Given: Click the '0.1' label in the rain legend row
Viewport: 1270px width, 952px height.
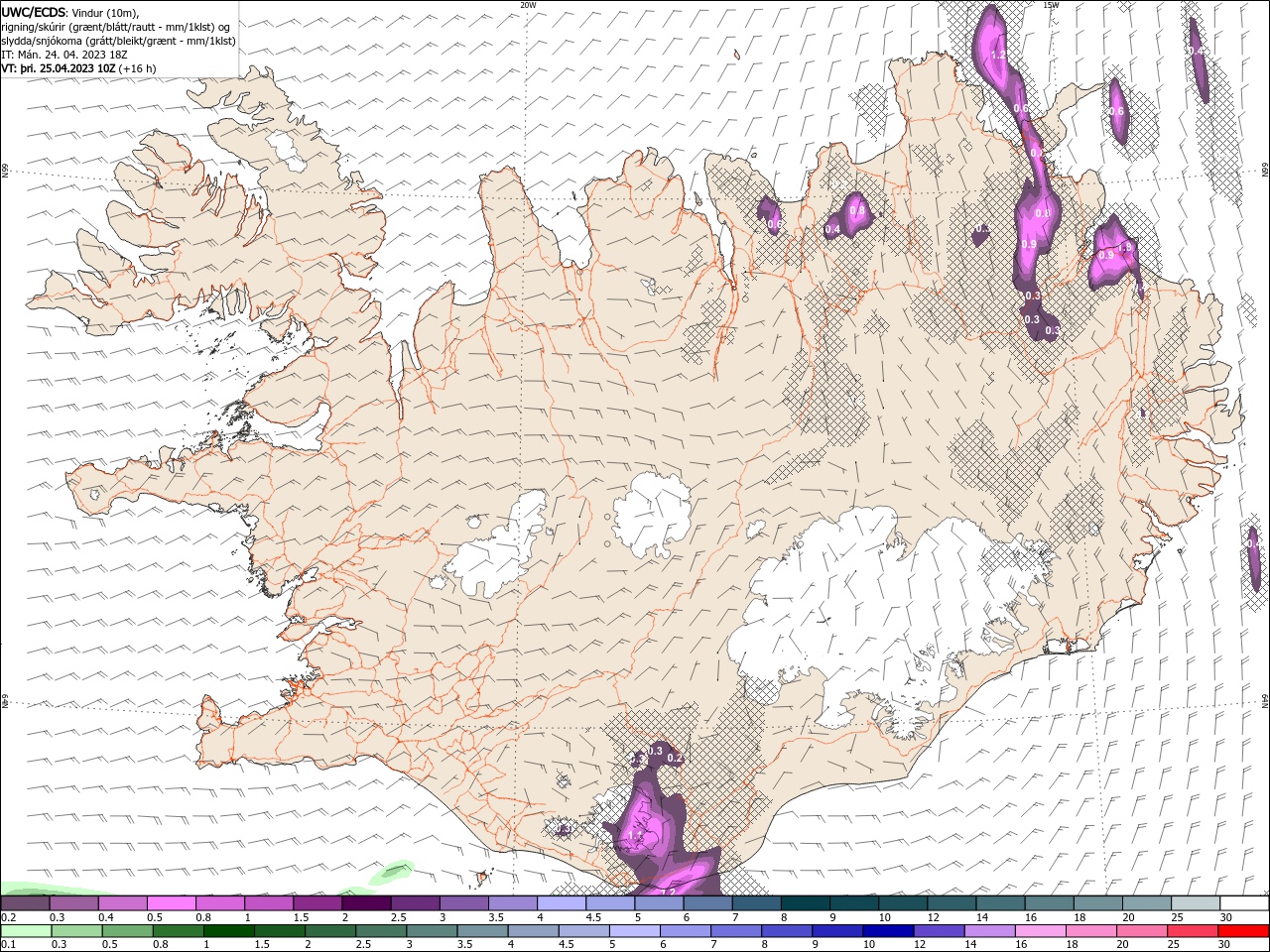Looking at the screenshot, I should point(8,945).
